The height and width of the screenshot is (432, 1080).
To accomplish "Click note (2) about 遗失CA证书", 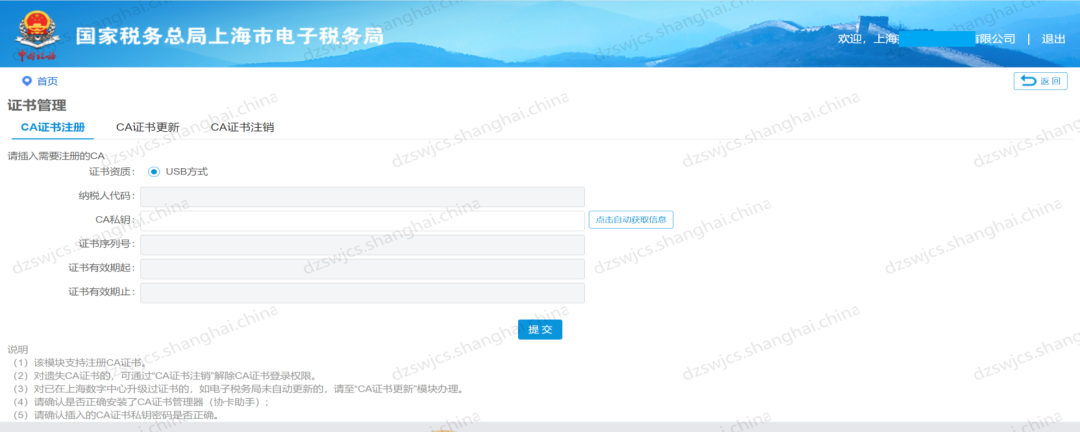I will click(x=165, y=376).
